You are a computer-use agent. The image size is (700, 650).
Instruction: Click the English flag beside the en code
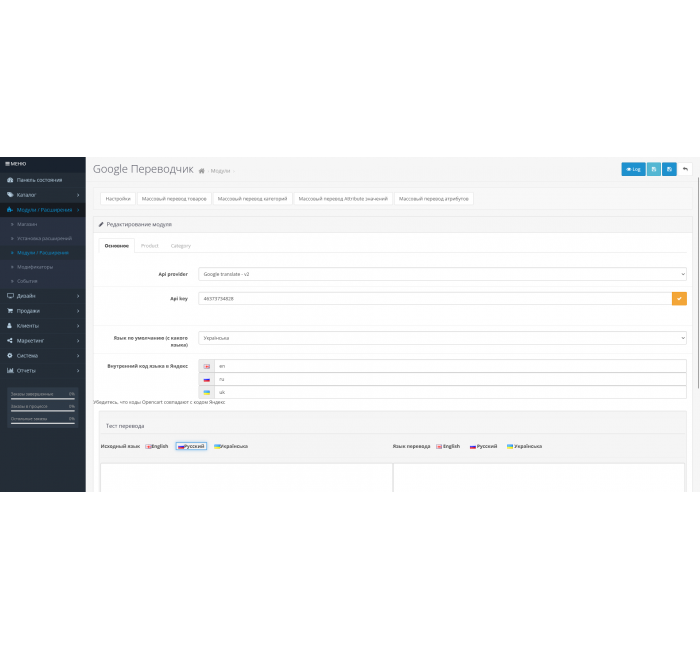207,366
